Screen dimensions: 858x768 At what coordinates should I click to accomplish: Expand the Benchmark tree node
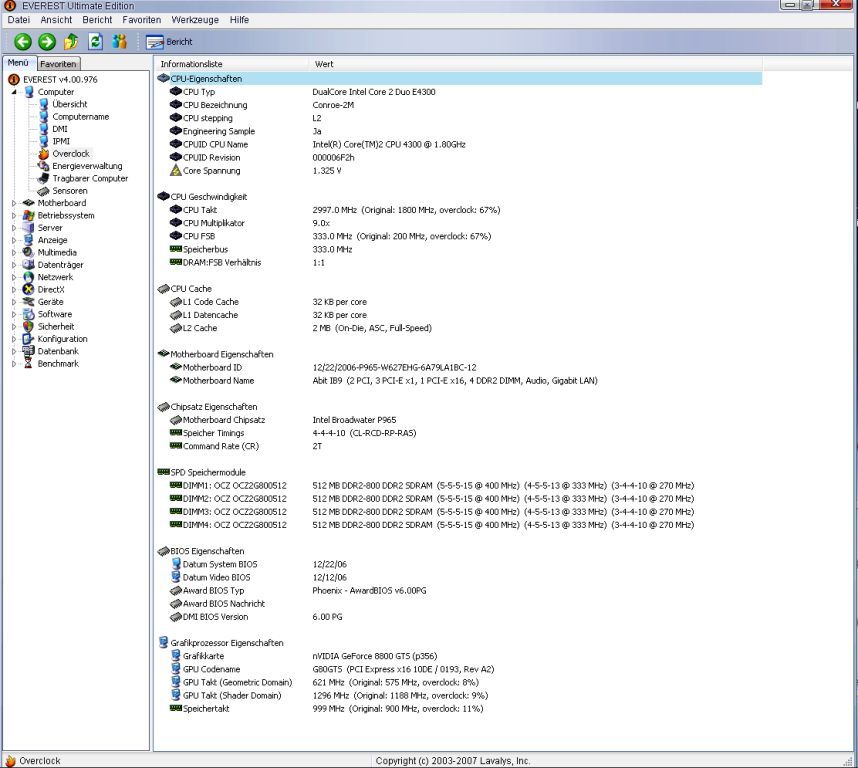tap(14, 364)
